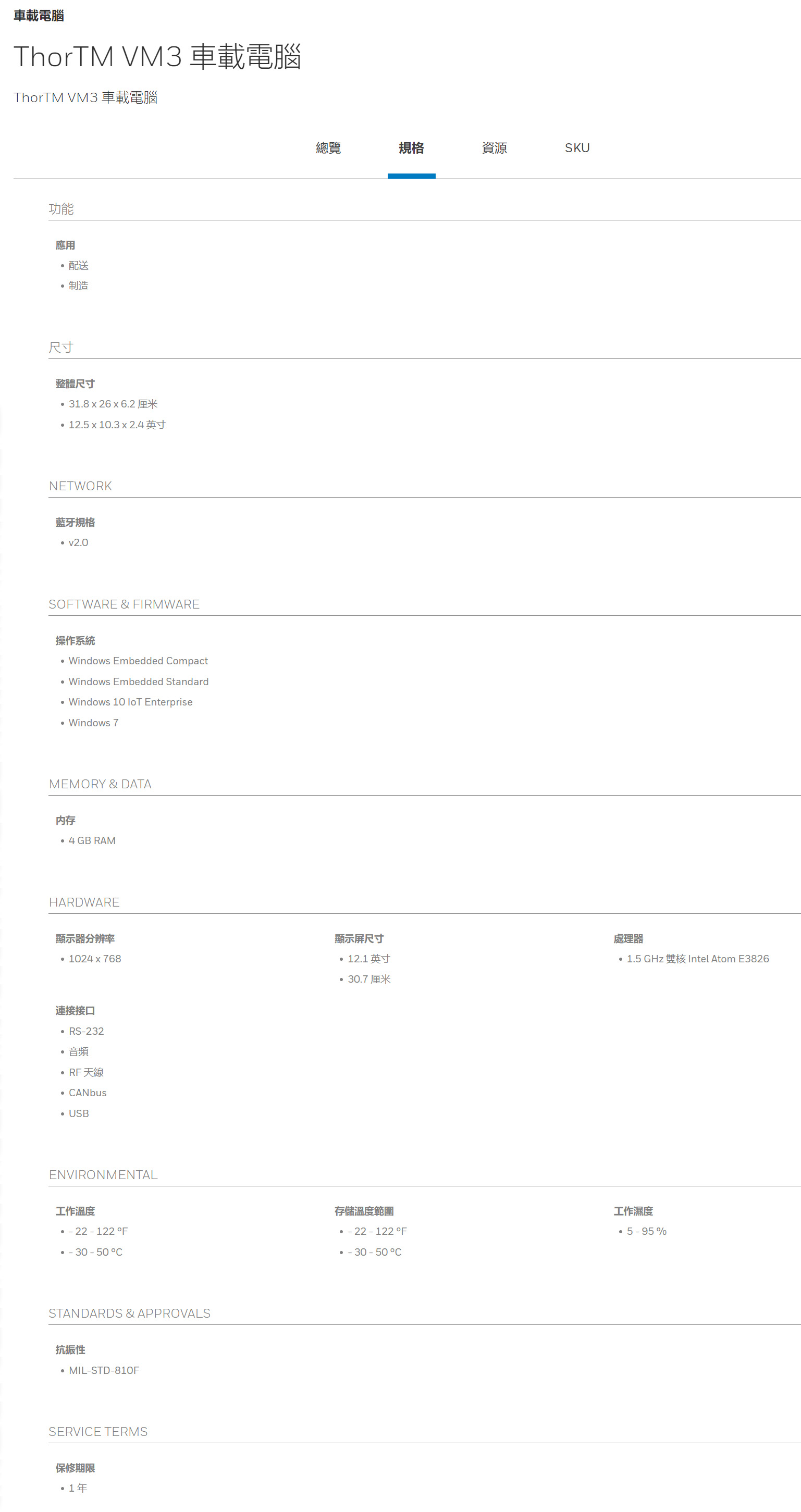Click Windows 10 IoT Enterprise list item
This screenshot has width=801, height=1512.
click(131, 702)
